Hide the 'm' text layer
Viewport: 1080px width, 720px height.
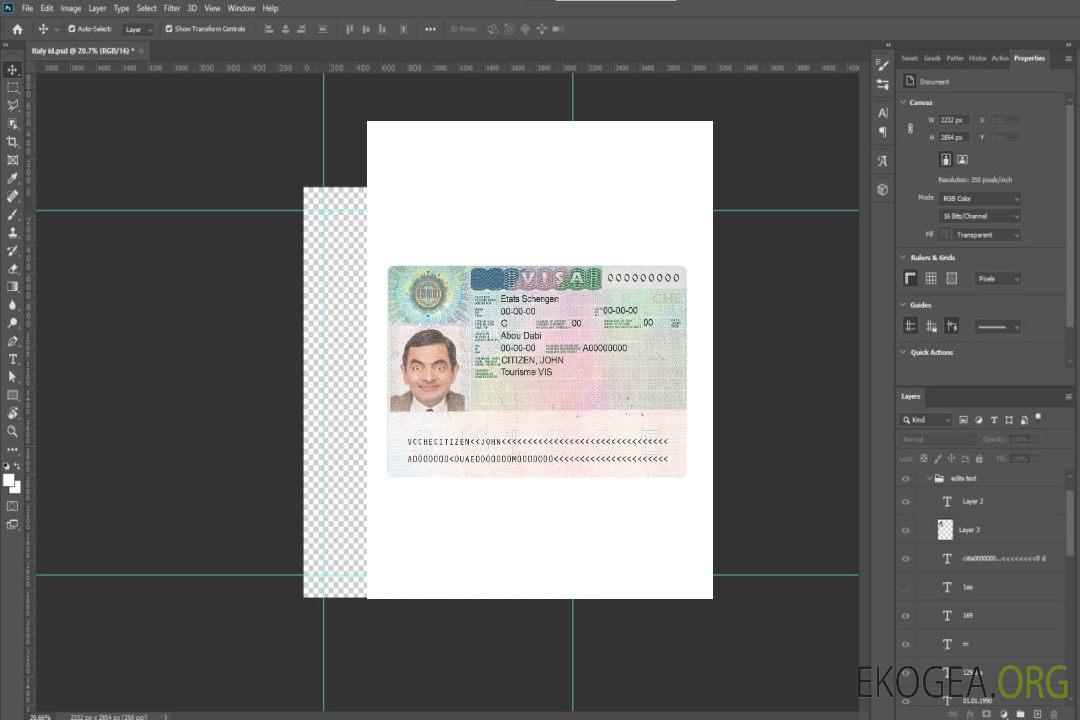pyautogui.click(x=906, y=645)
